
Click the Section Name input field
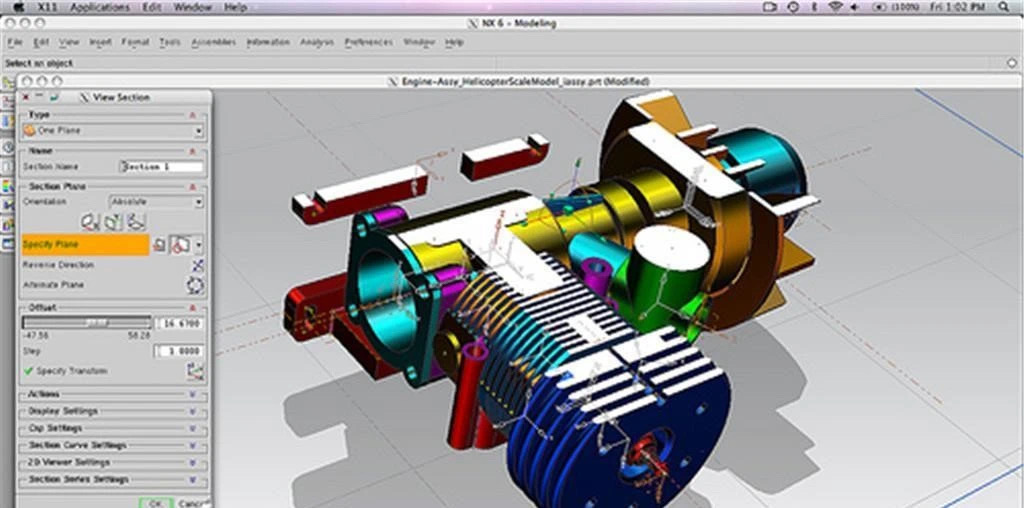[162, 167]
